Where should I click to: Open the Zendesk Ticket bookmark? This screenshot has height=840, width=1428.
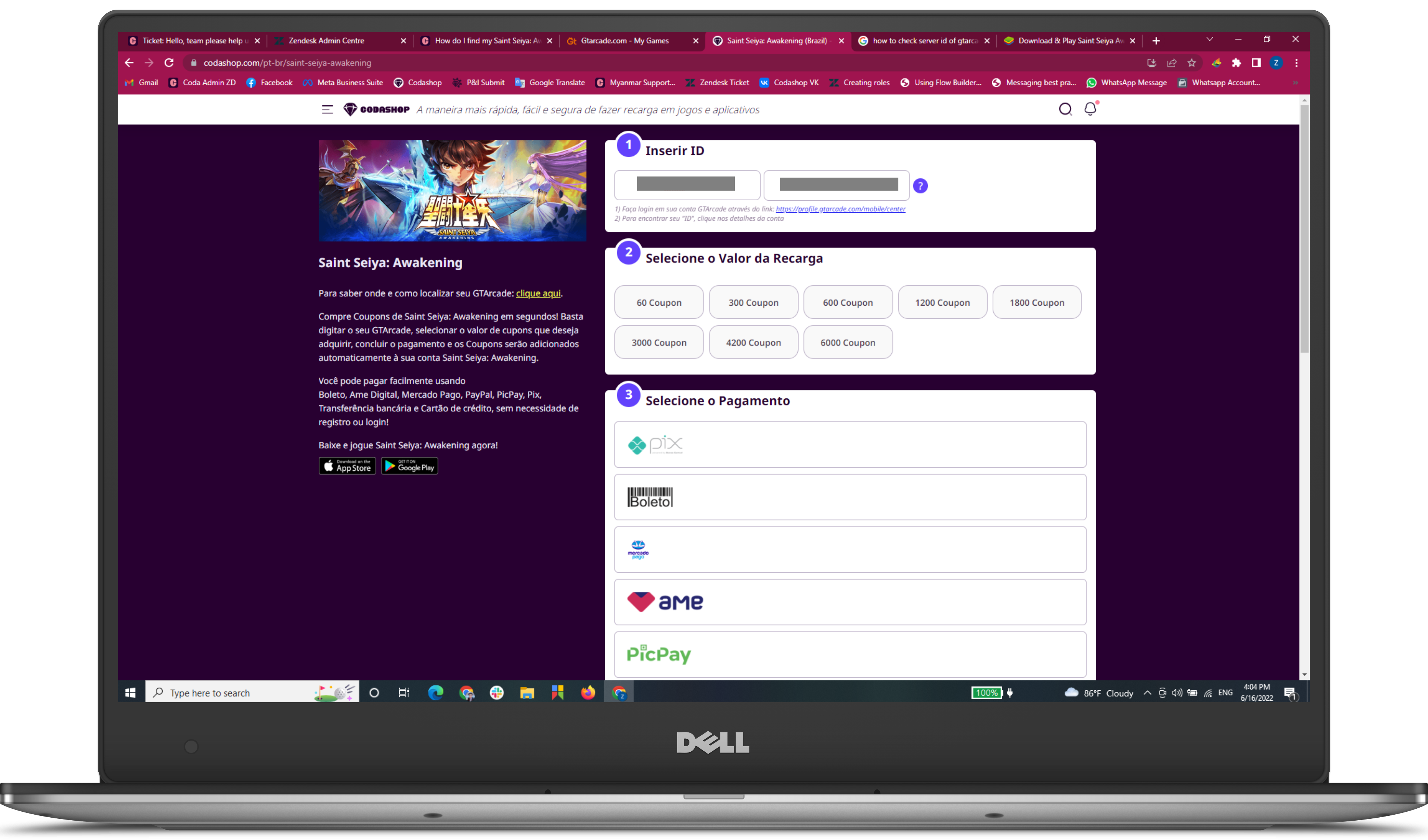(x=717, y=83)
